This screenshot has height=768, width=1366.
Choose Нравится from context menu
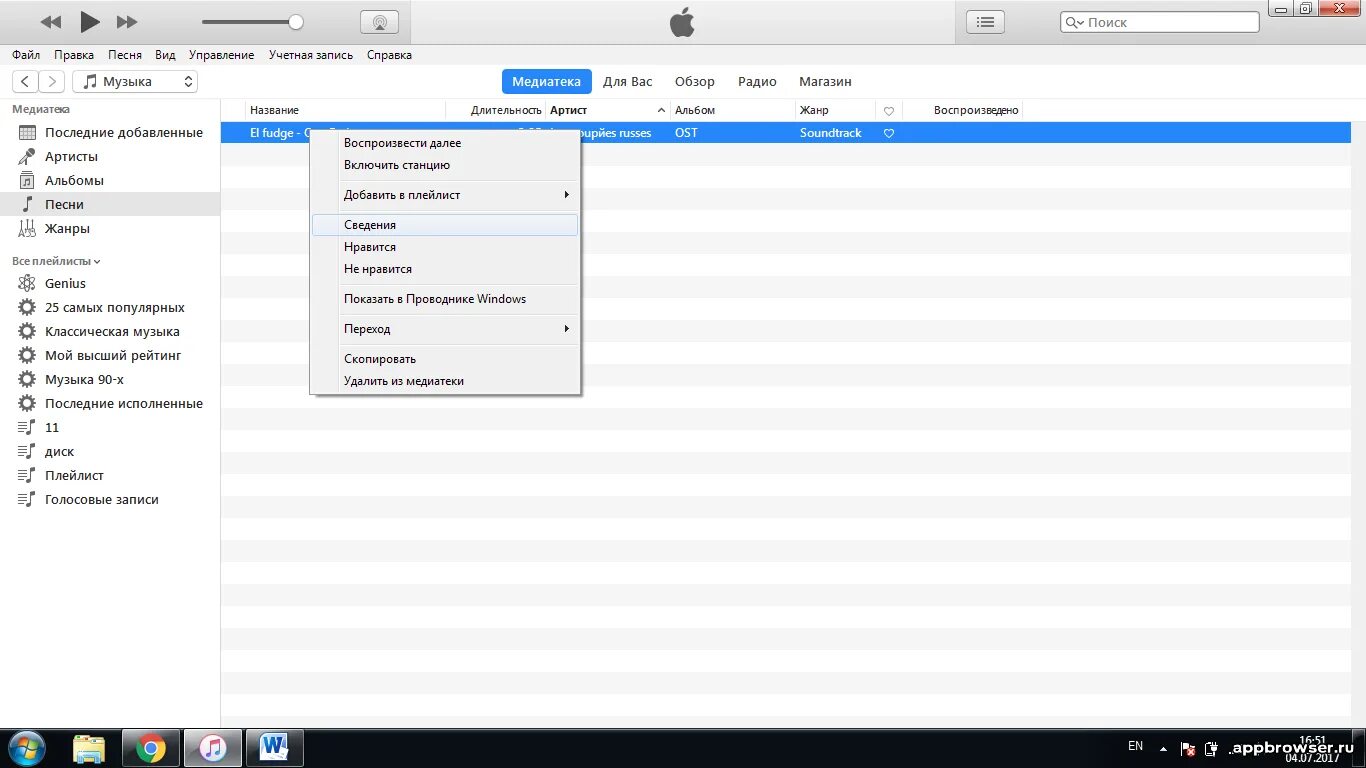tap(445, 247)
